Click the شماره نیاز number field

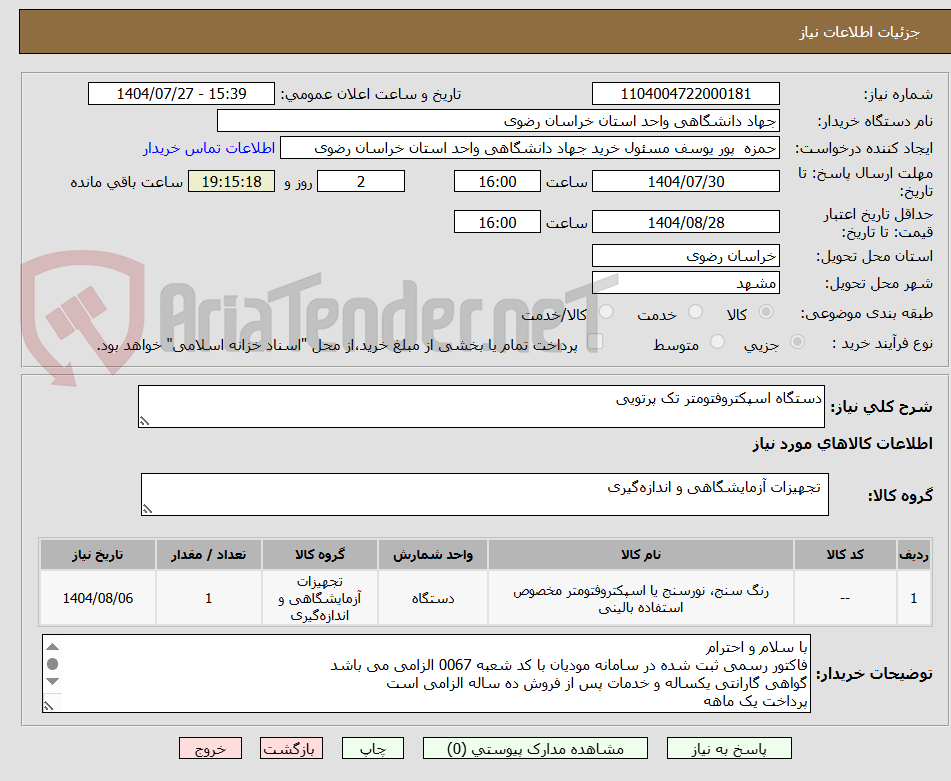click(686, 93)
